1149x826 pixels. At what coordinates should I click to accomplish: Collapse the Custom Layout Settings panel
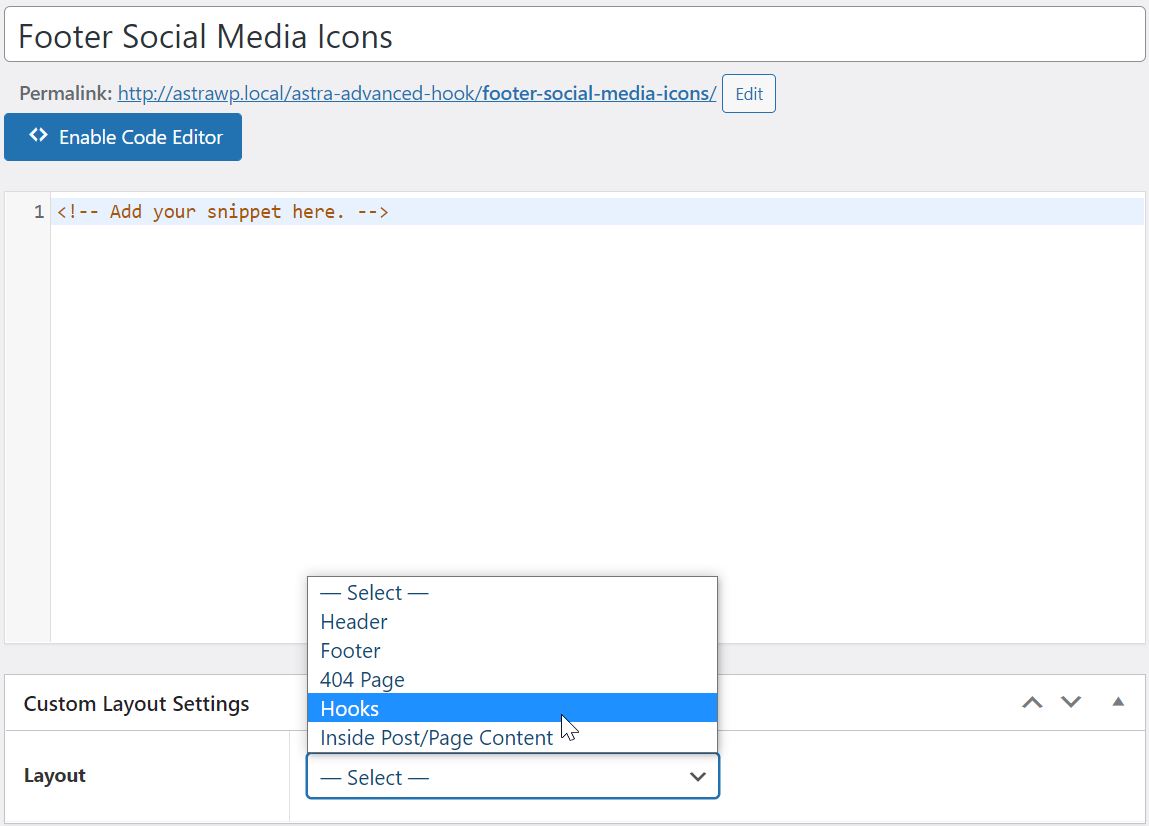(1118, 703)
